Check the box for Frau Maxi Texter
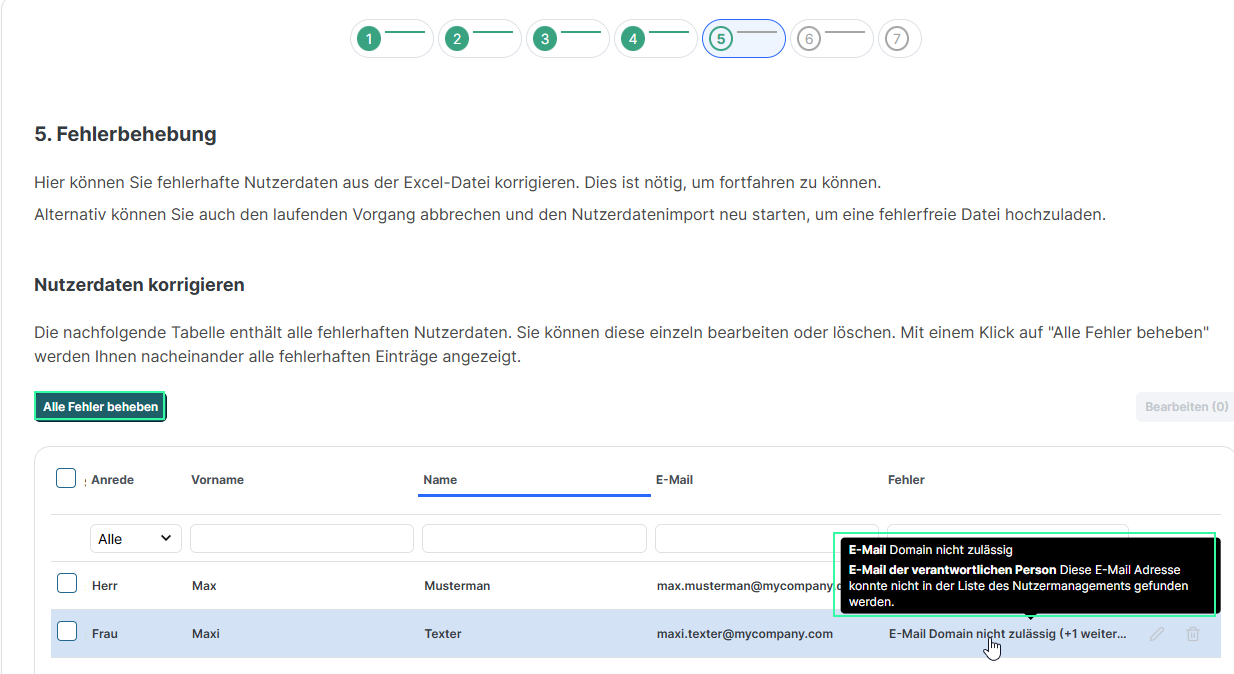The width and height of the screenshot is (1234, 674). pyautogui.click(x=67, y=632)
